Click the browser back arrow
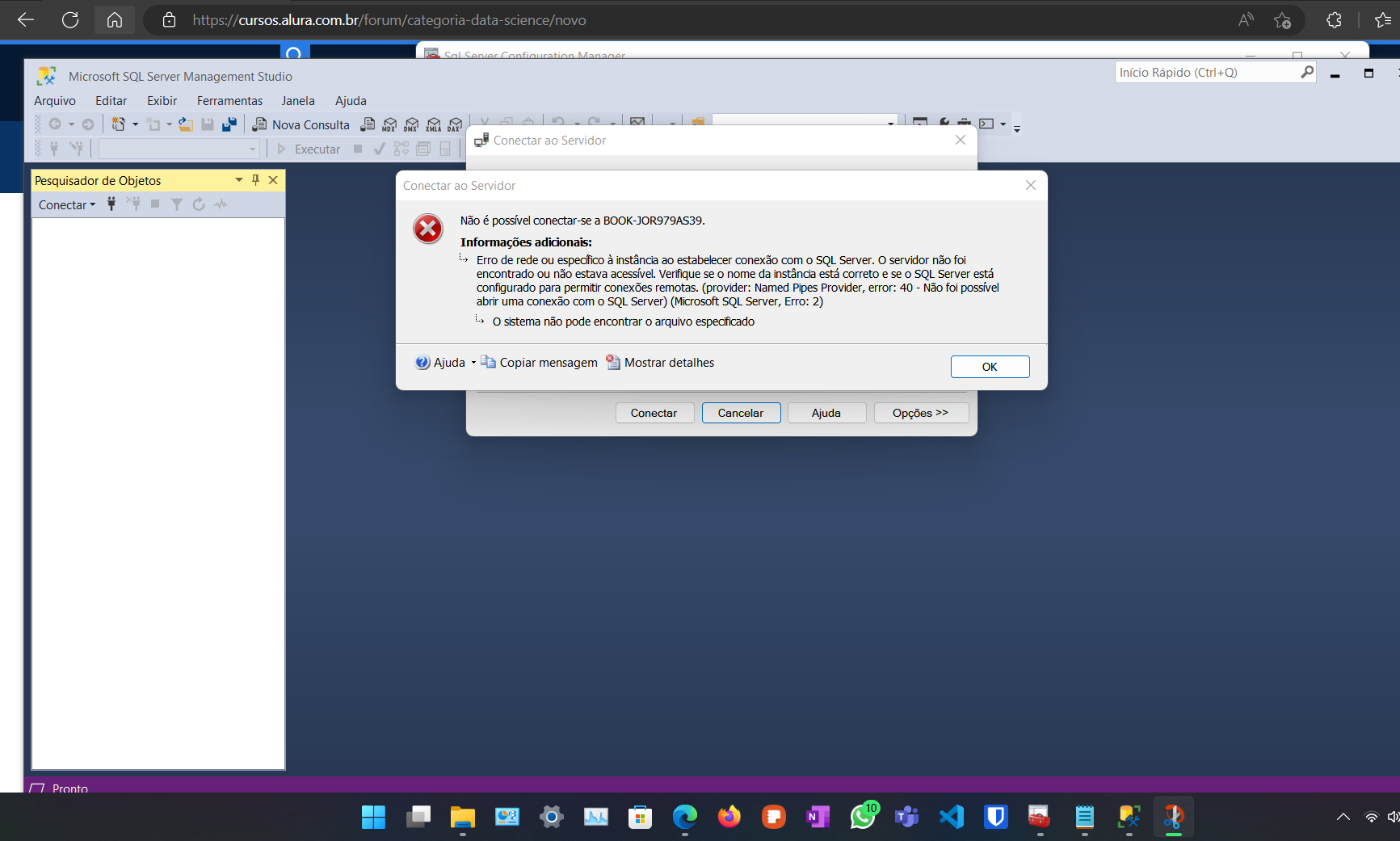The height and width of the screenshot is (841, 1400). pyautogui.click(x=26, y=20)
